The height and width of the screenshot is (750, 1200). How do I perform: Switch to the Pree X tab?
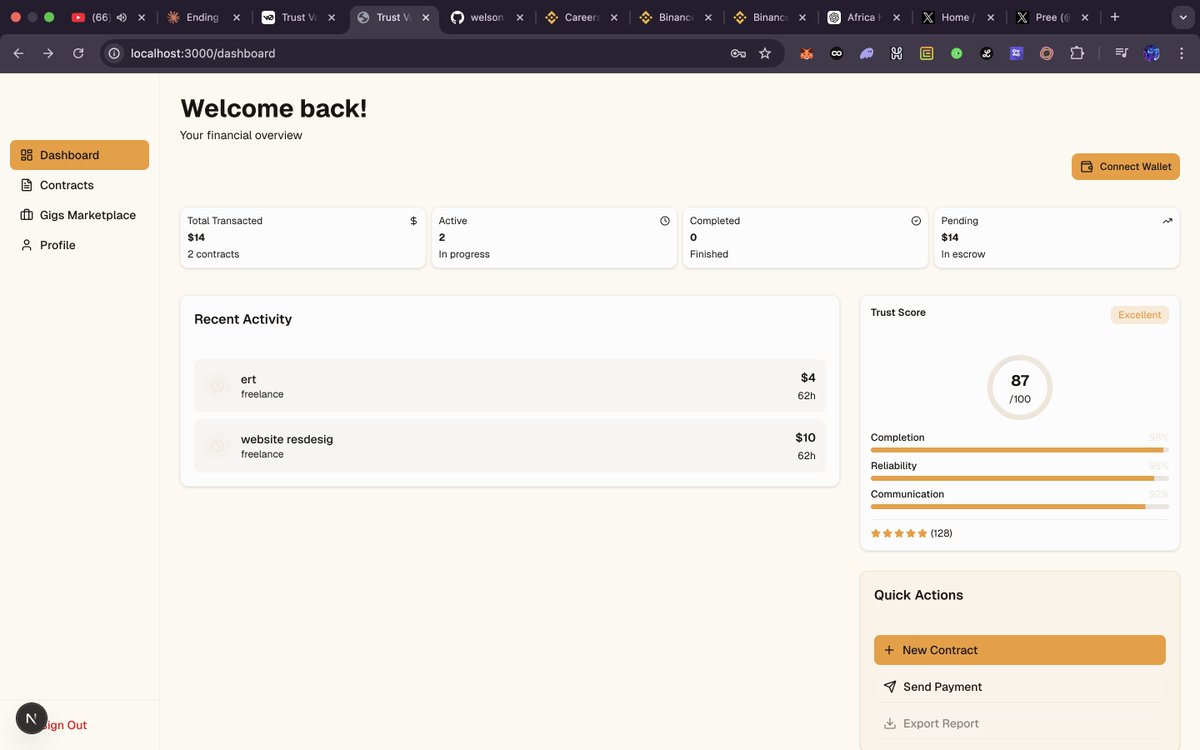1050,17
